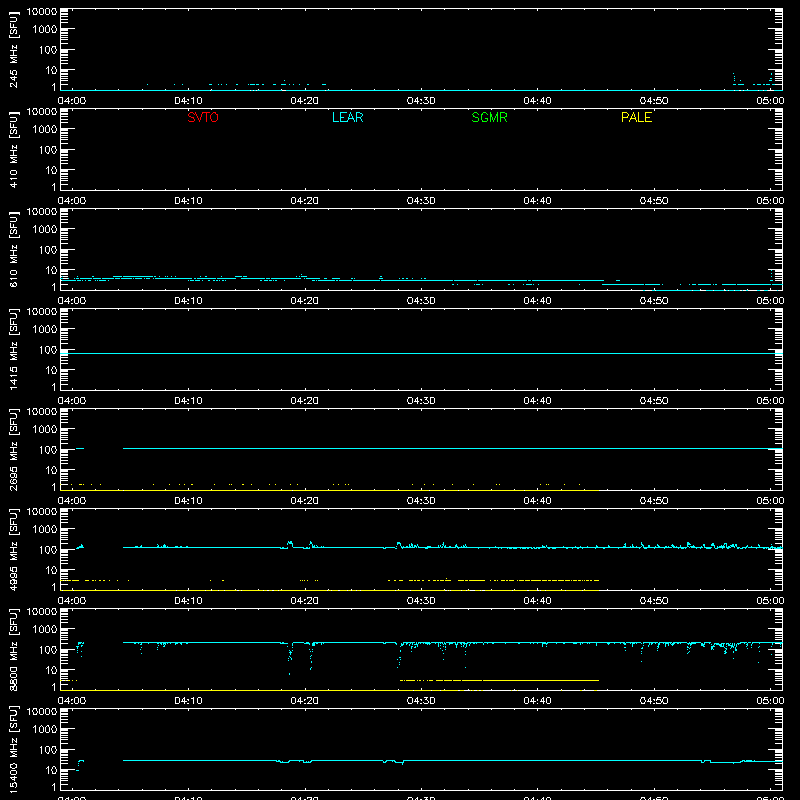
Task: Click the 10000 y-axis value on the 245 MHz plot
Action: (42, 12)
